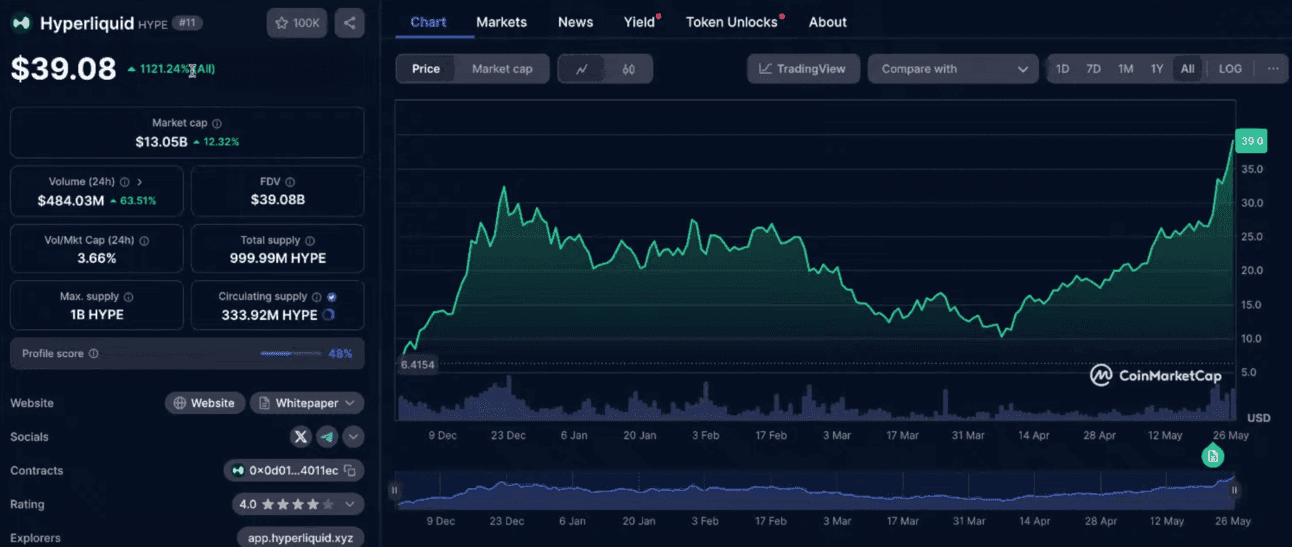
Task: Click the right handle of range navigator
Action: [x=1235, y=490]
